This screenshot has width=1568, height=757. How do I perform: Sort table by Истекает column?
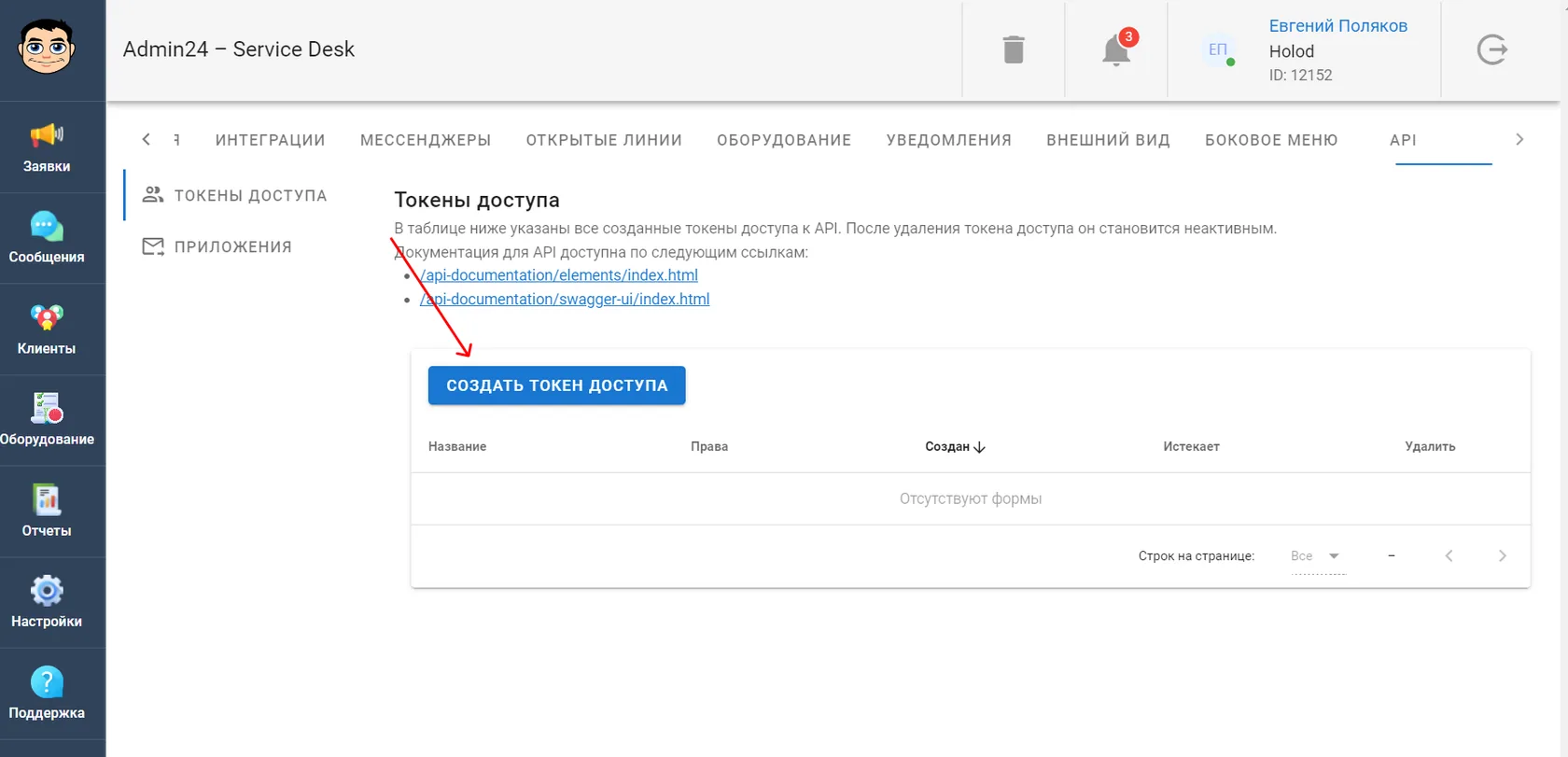click(x=1191, y=446)
